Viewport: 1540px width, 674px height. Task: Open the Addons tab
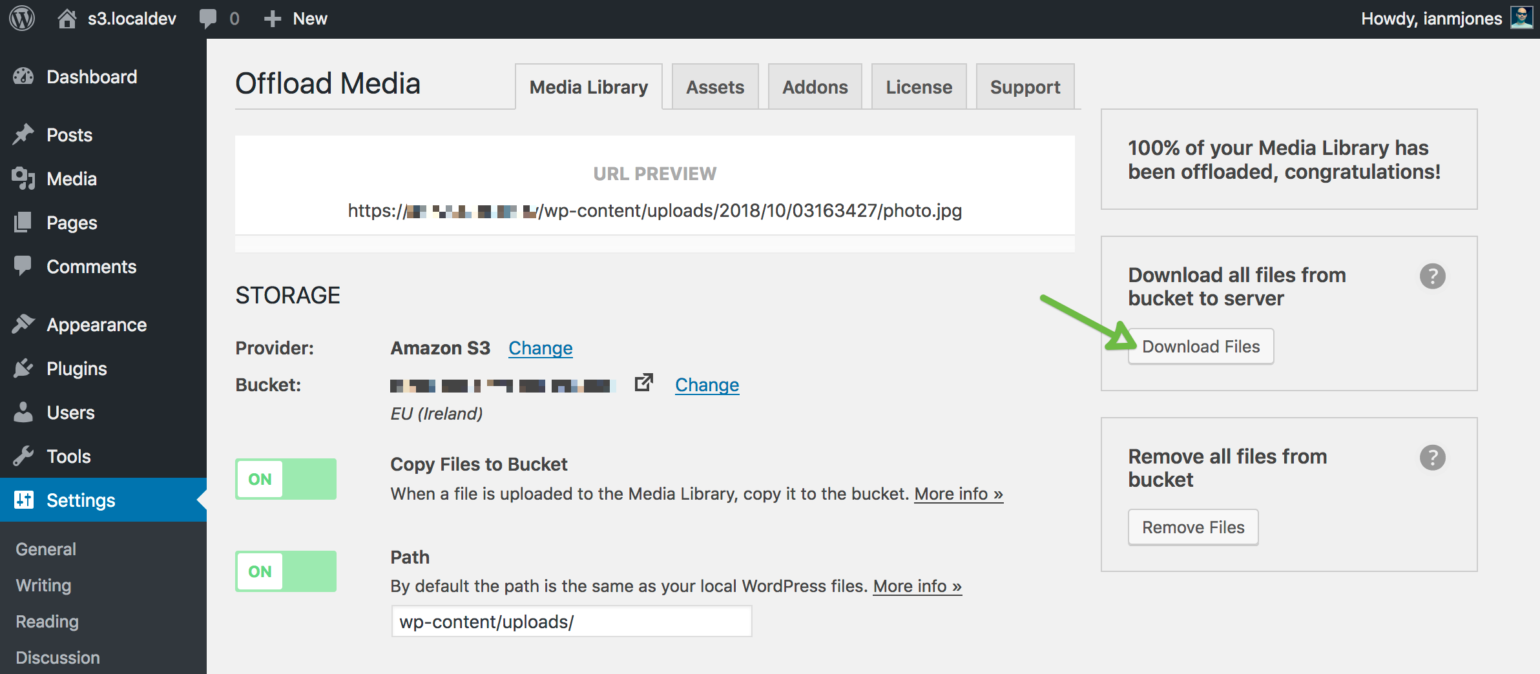click(x=815, y=87)
